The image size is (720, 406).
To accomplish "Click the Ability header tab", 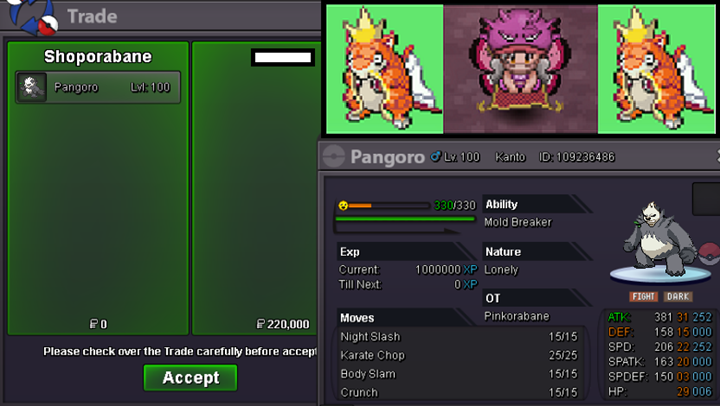I will coord(536,204).
